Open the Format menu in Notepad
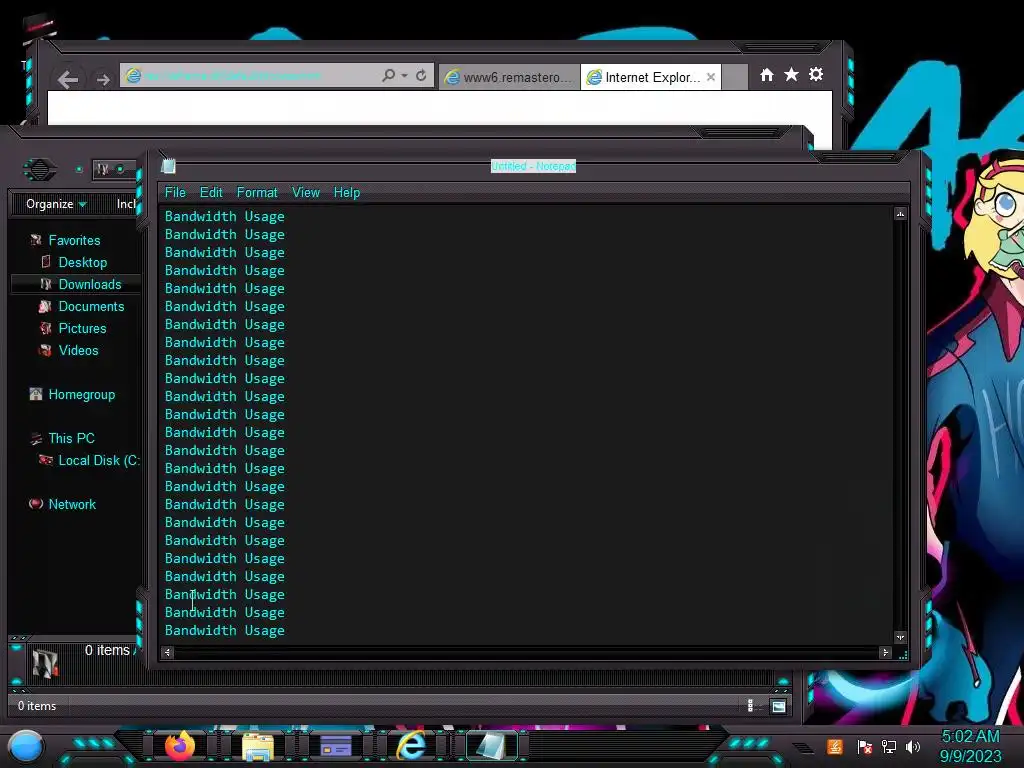 click(x=257, y=193)
